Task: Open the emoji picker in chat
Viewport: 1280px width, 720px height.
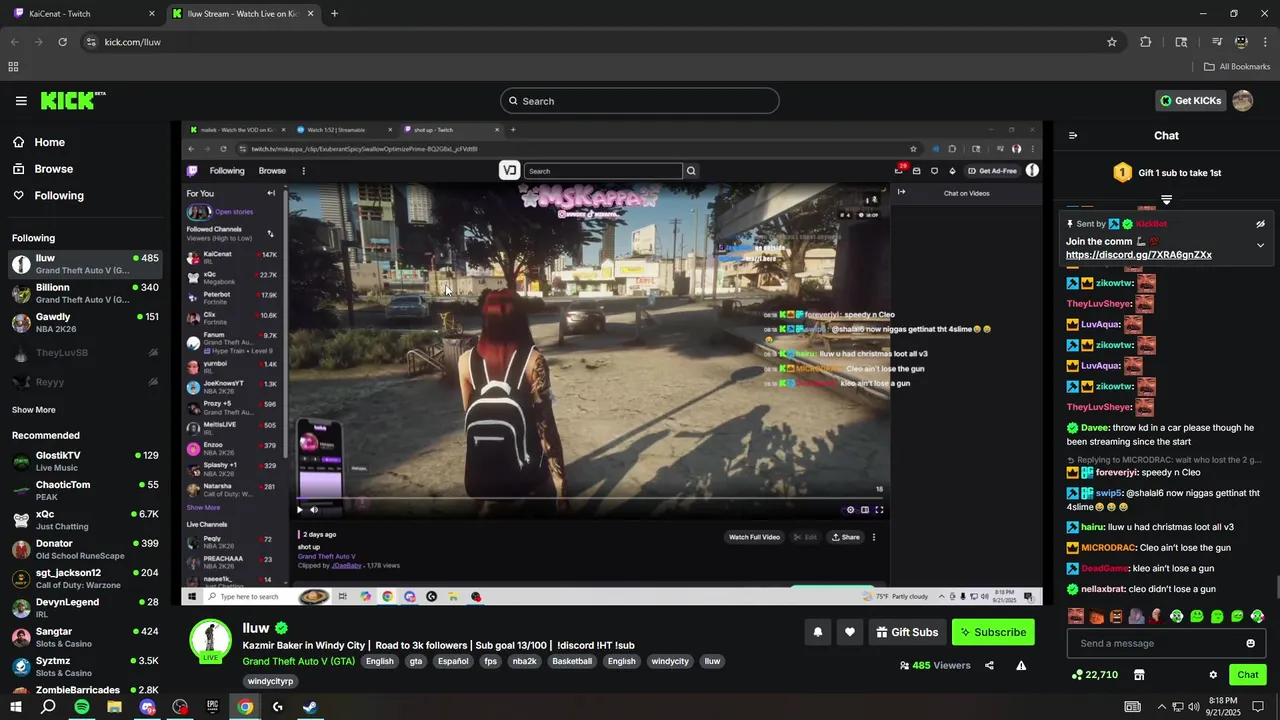Action: [1250, 644]
